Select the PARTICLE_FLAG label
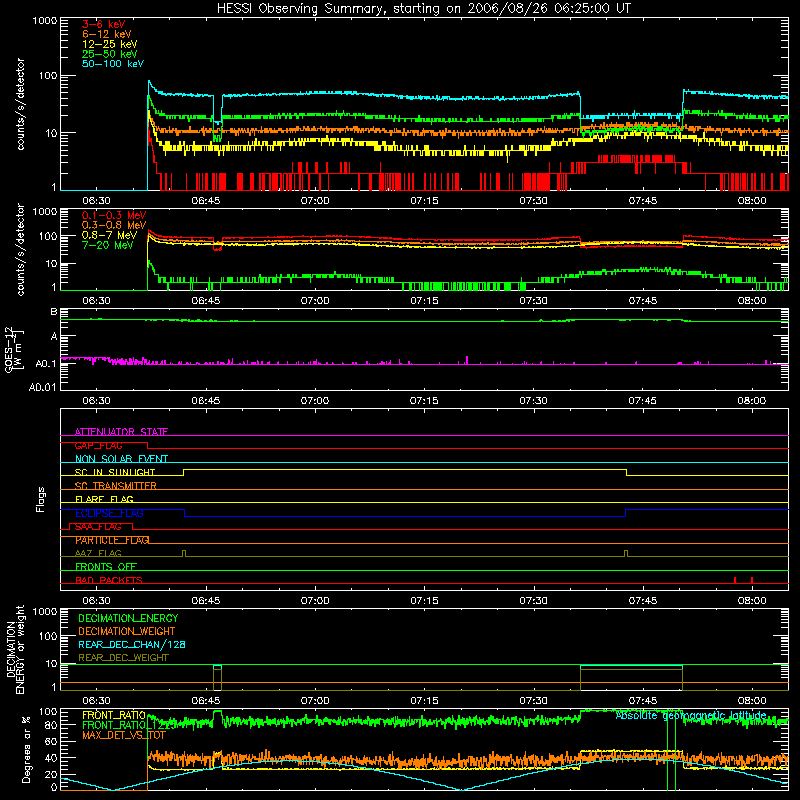 [112, 540]
